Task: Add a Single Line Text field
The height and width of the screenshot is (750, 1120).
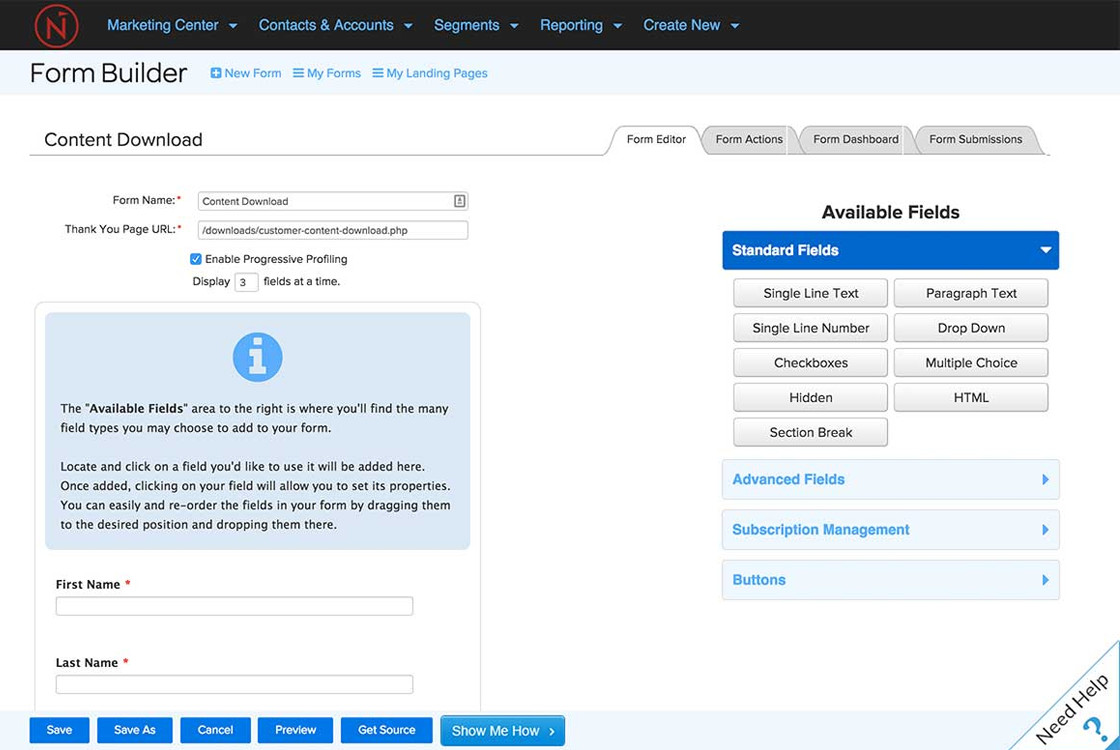Action: click(811, 293)
